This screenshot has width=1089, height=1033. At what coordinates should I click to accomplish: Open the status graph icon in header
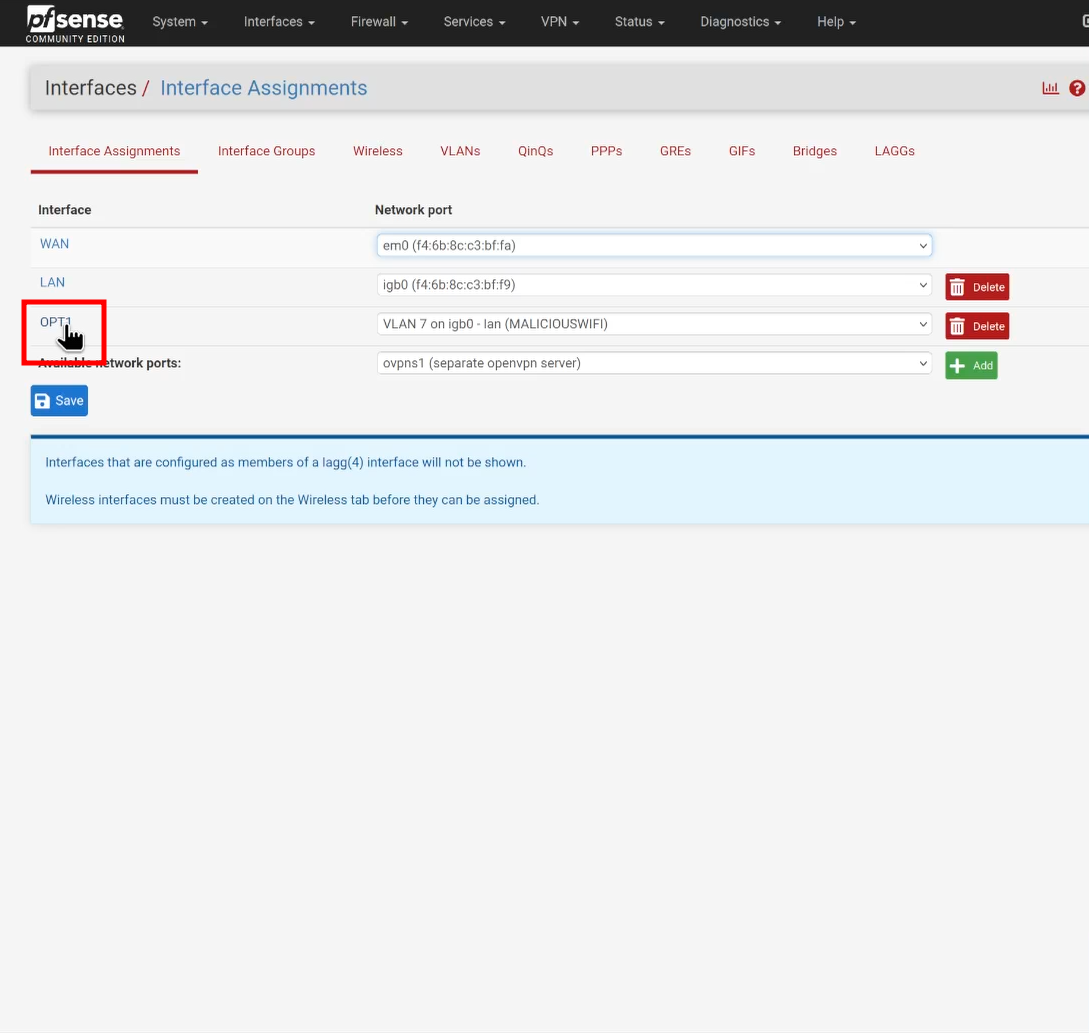pyautogui.click(x=1050, y=88)
